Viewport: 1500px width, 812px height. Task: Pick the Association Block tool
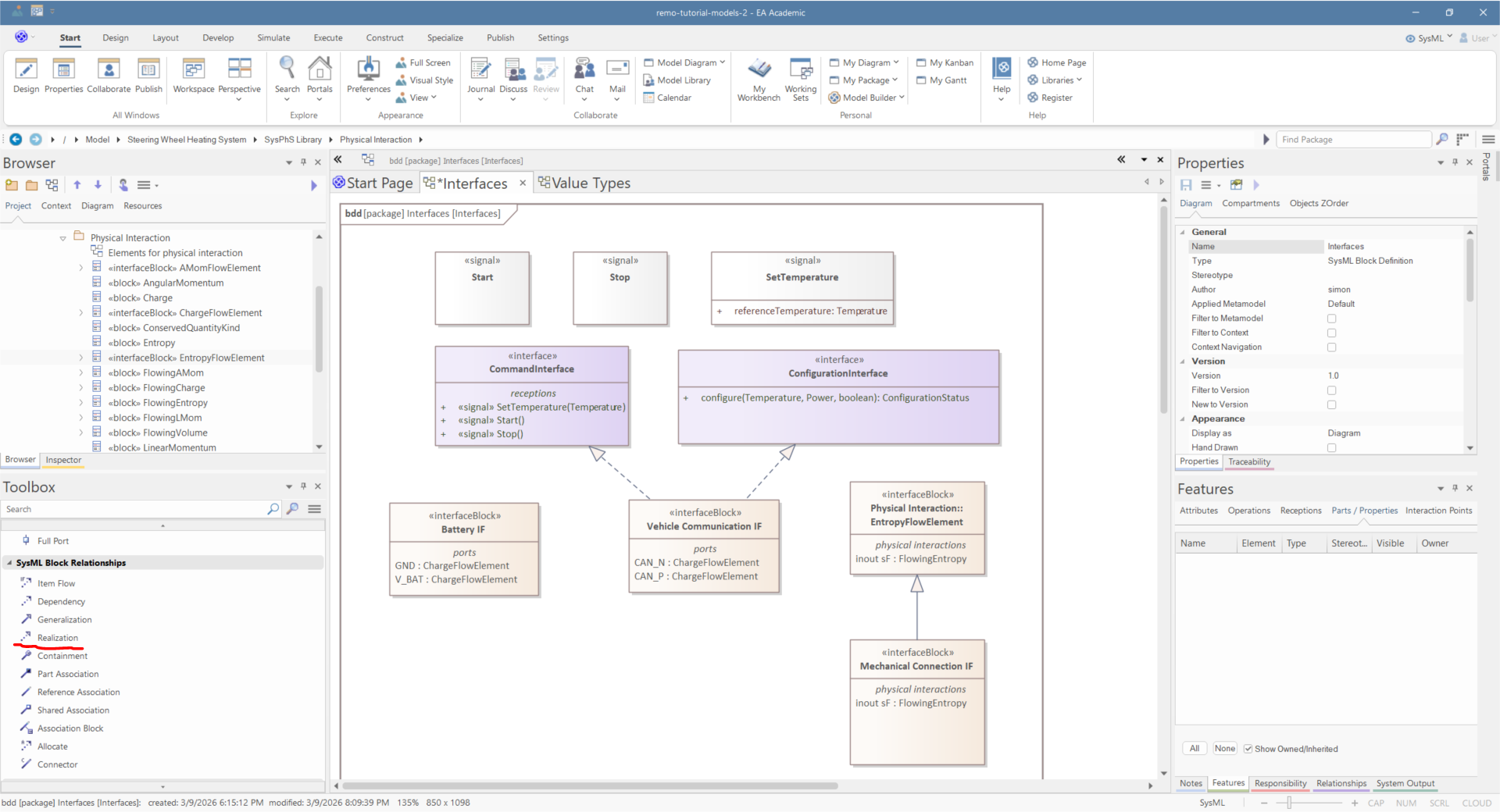70,728
